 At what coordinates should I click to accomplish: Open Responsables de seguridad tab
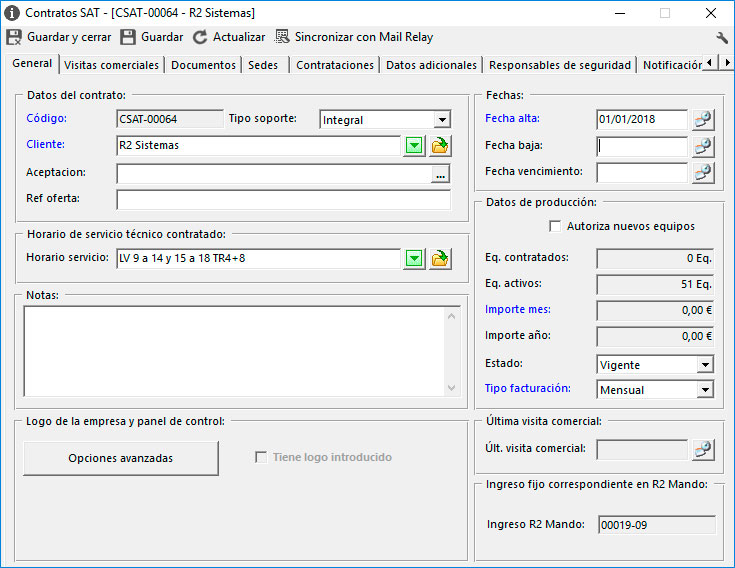tap(560, 65)
